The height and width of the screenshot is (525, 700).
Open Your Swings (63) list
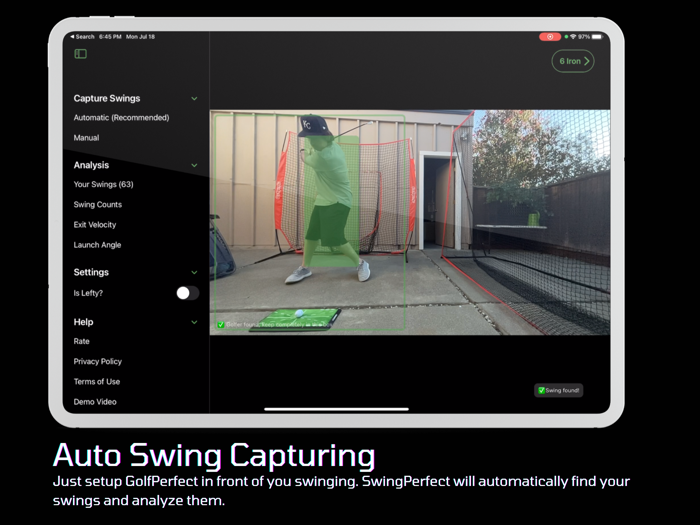(x=103, y=185)
